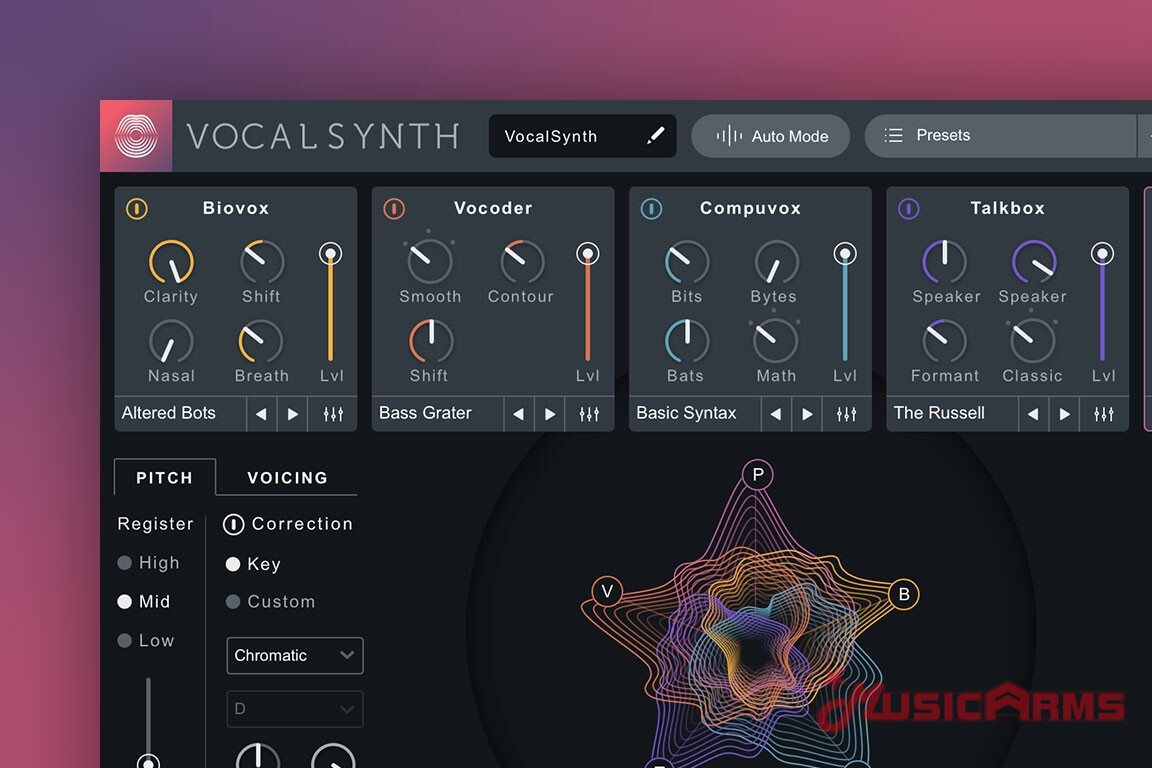Screen dimensions: 1152x768
Task: Select the High register option
Action: click(125, 563)
